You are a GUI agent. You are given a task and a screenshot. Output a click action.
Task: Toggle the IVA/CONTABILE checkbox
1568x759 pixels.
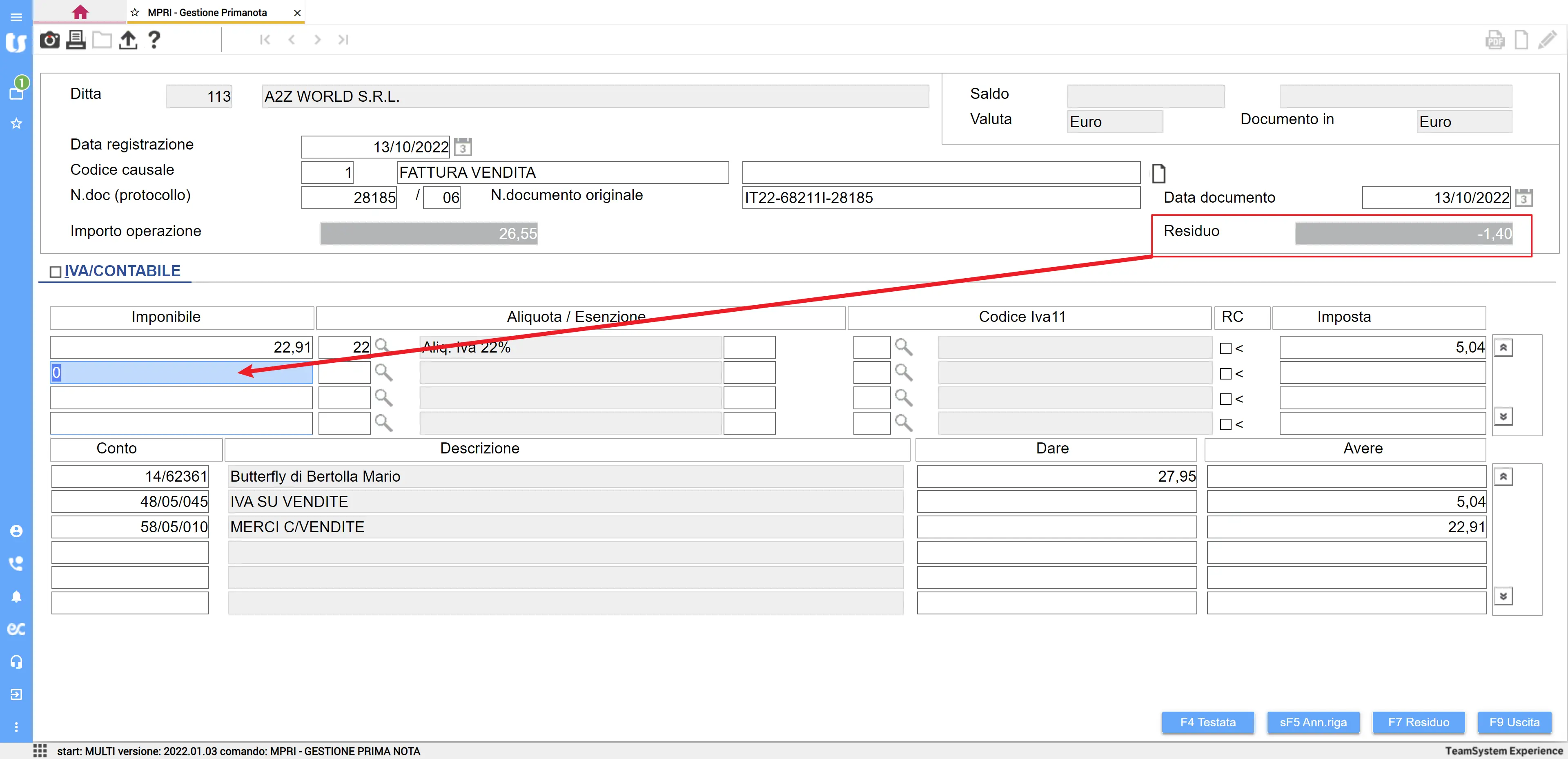[x=56, y=272]
